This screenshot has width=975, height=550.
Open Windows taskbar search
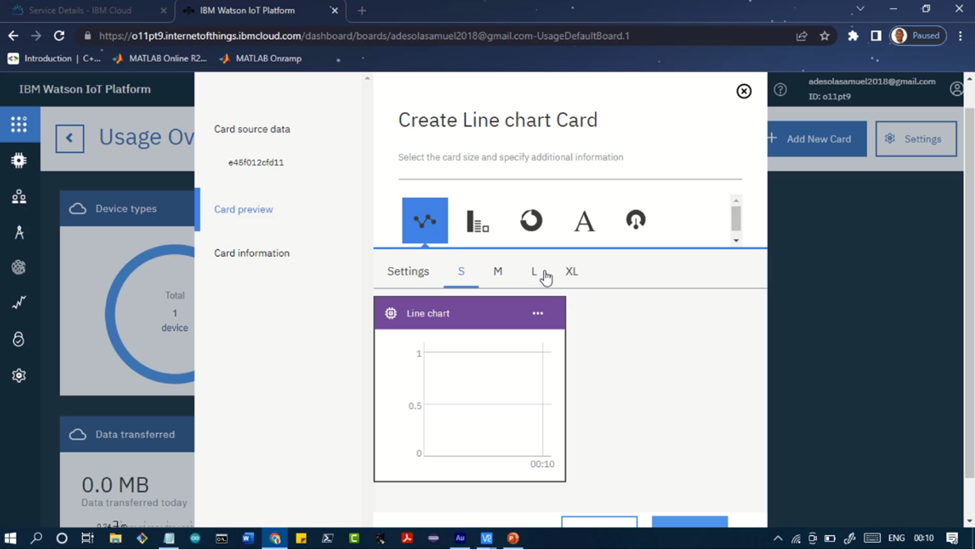(x=36, y=538)
